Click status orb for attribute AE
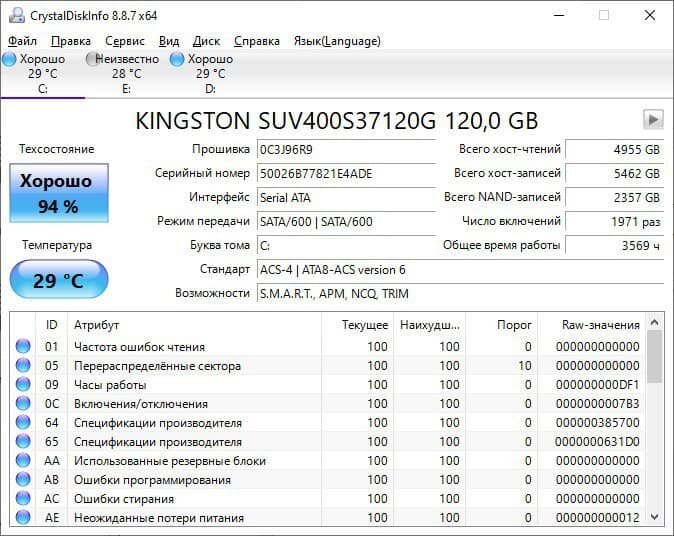This screenshot has height=536, width=674. (x=23, y=517)
